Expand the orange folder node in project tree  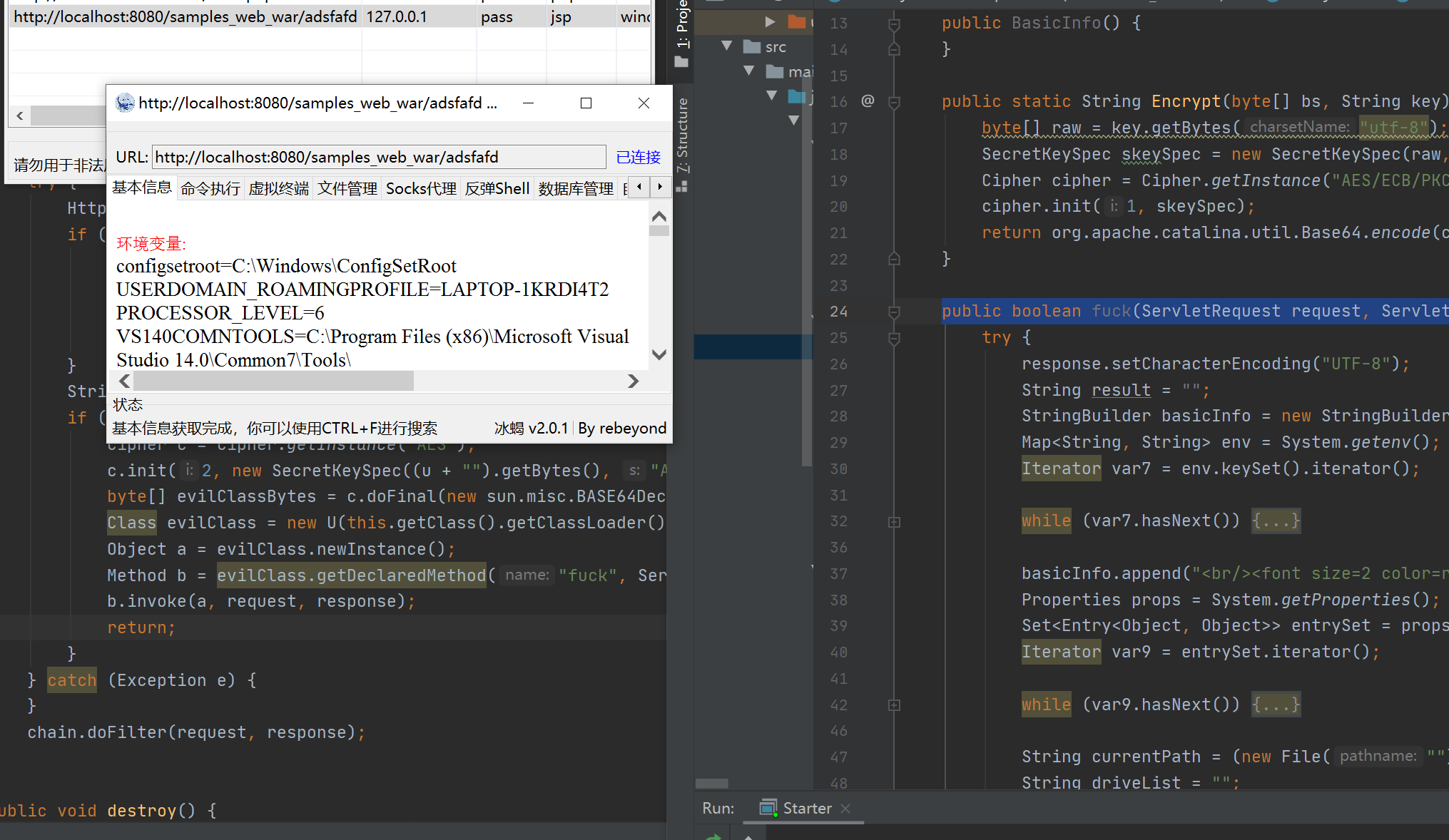click(x=770, y=22)
